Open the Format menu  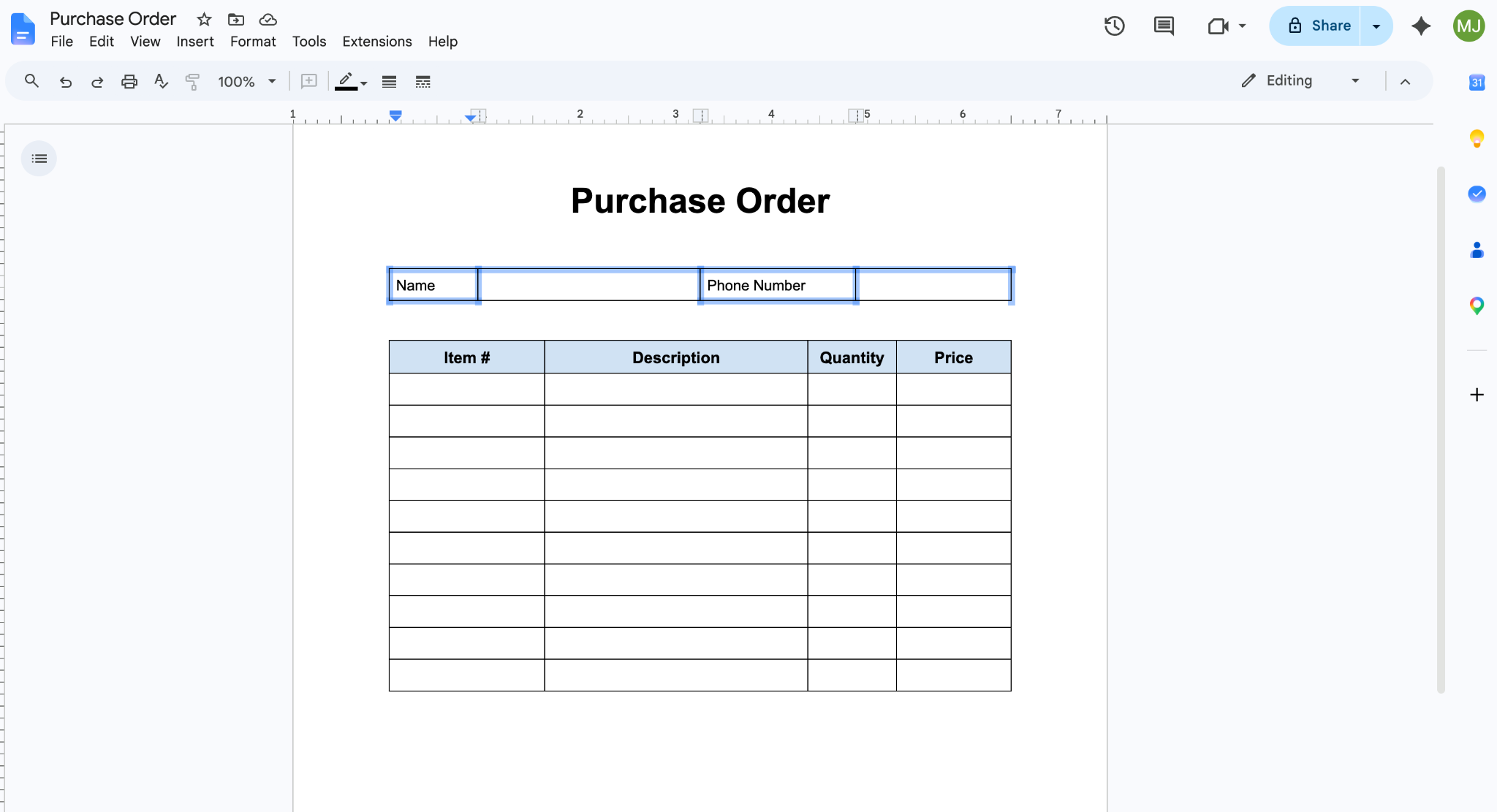(x=253, y=42)
